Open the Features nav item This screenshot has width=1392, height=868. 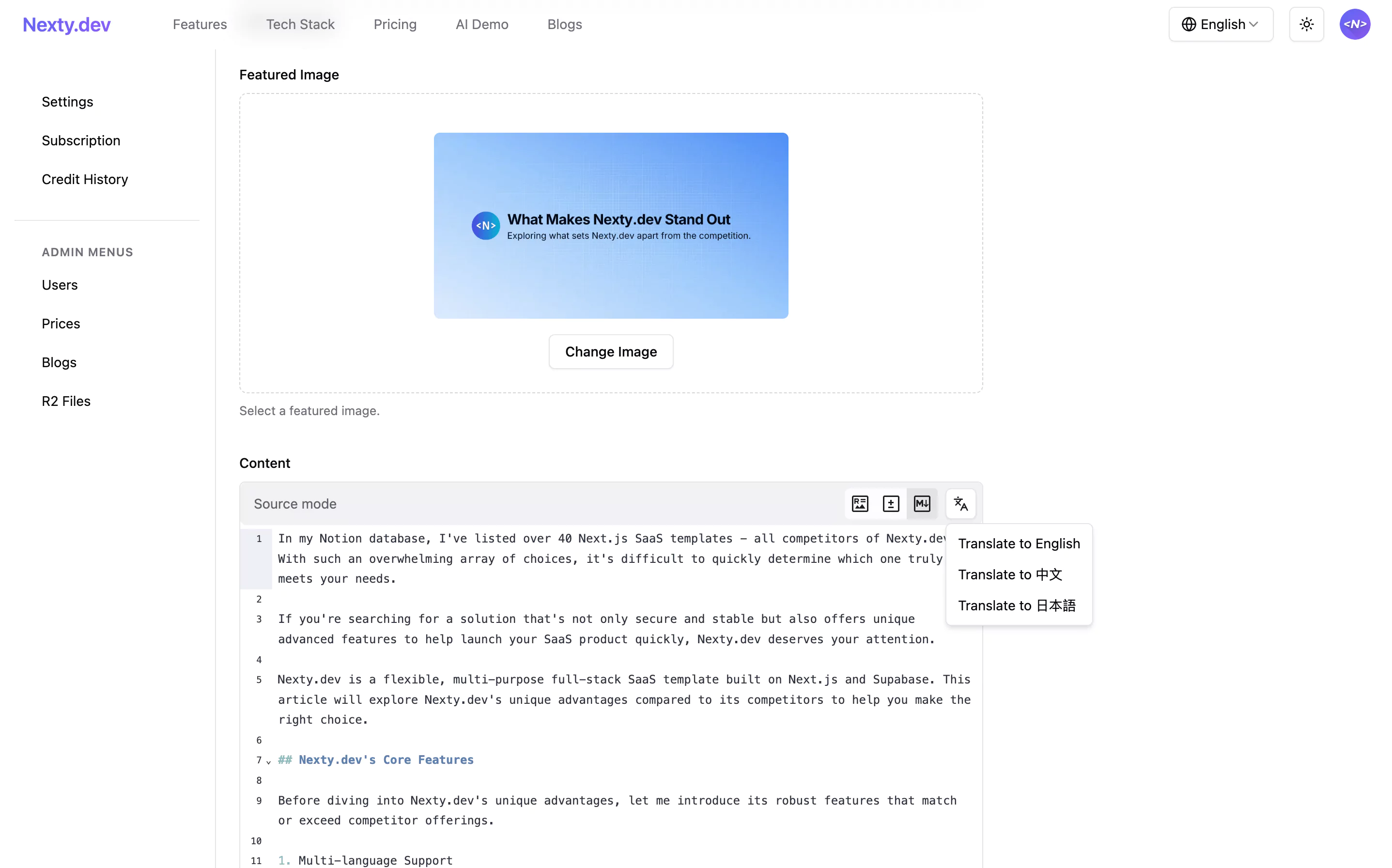[x=200, y=24]
